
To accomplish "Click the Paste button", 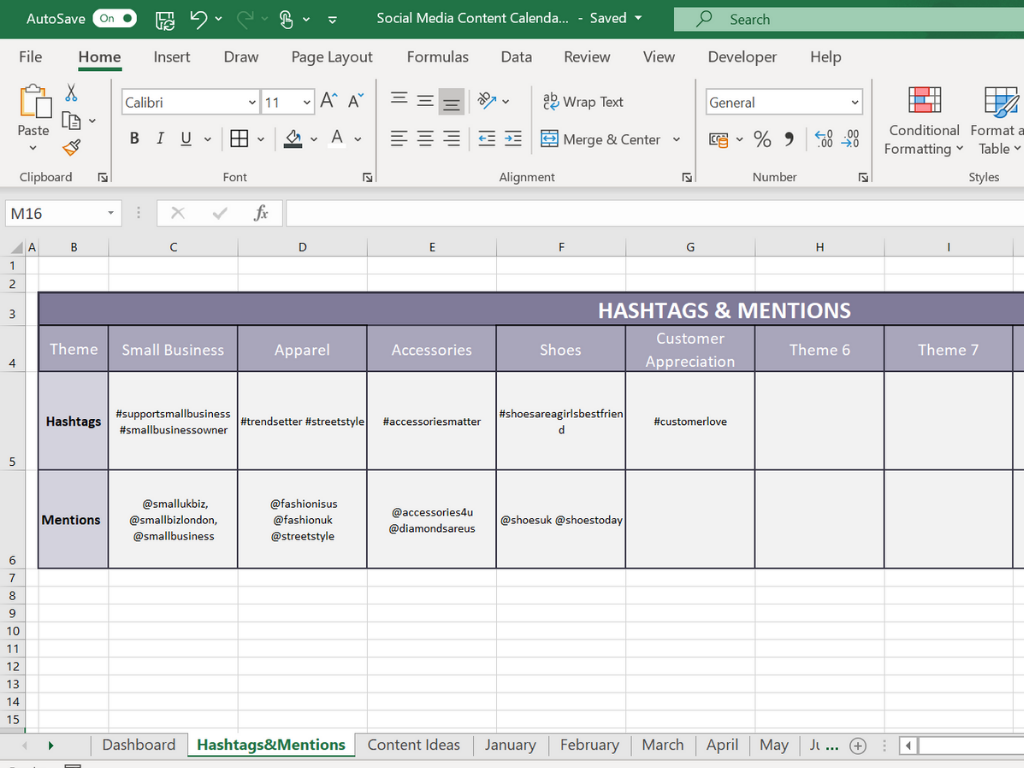I will 33,110.
